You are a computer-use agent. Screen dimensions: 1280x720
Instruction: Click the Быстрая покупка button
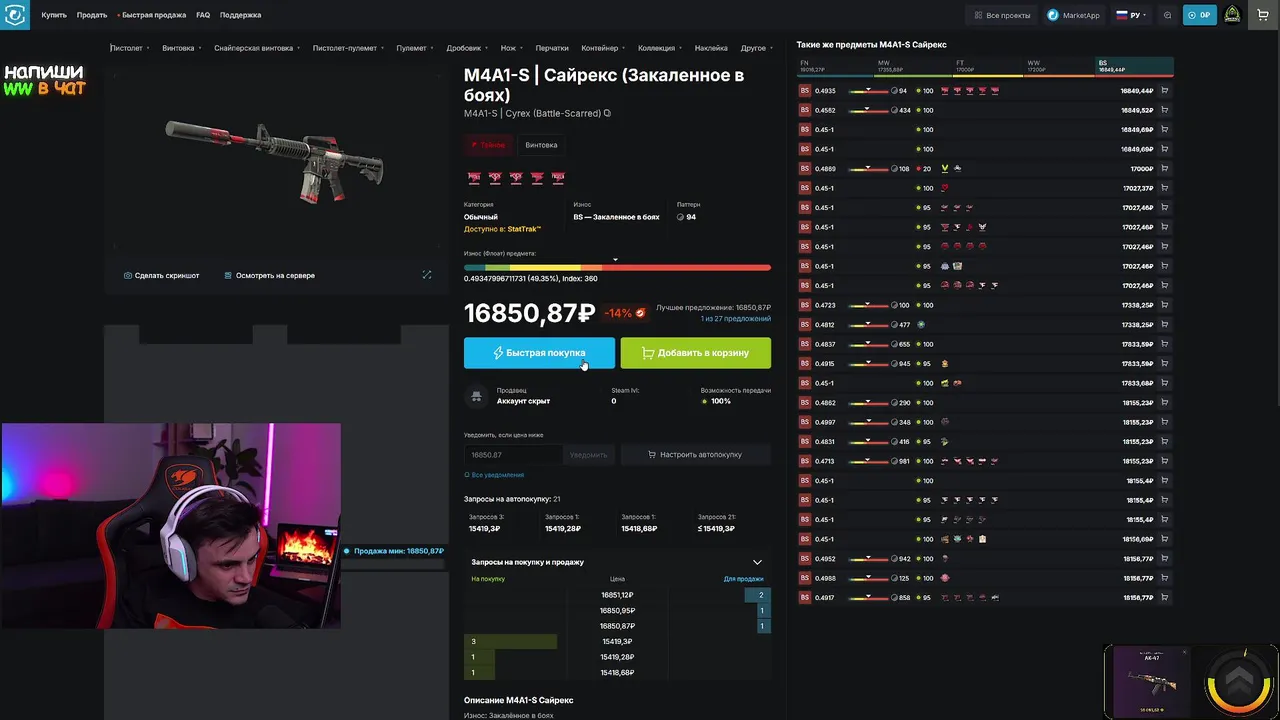(x=539, y=353)
